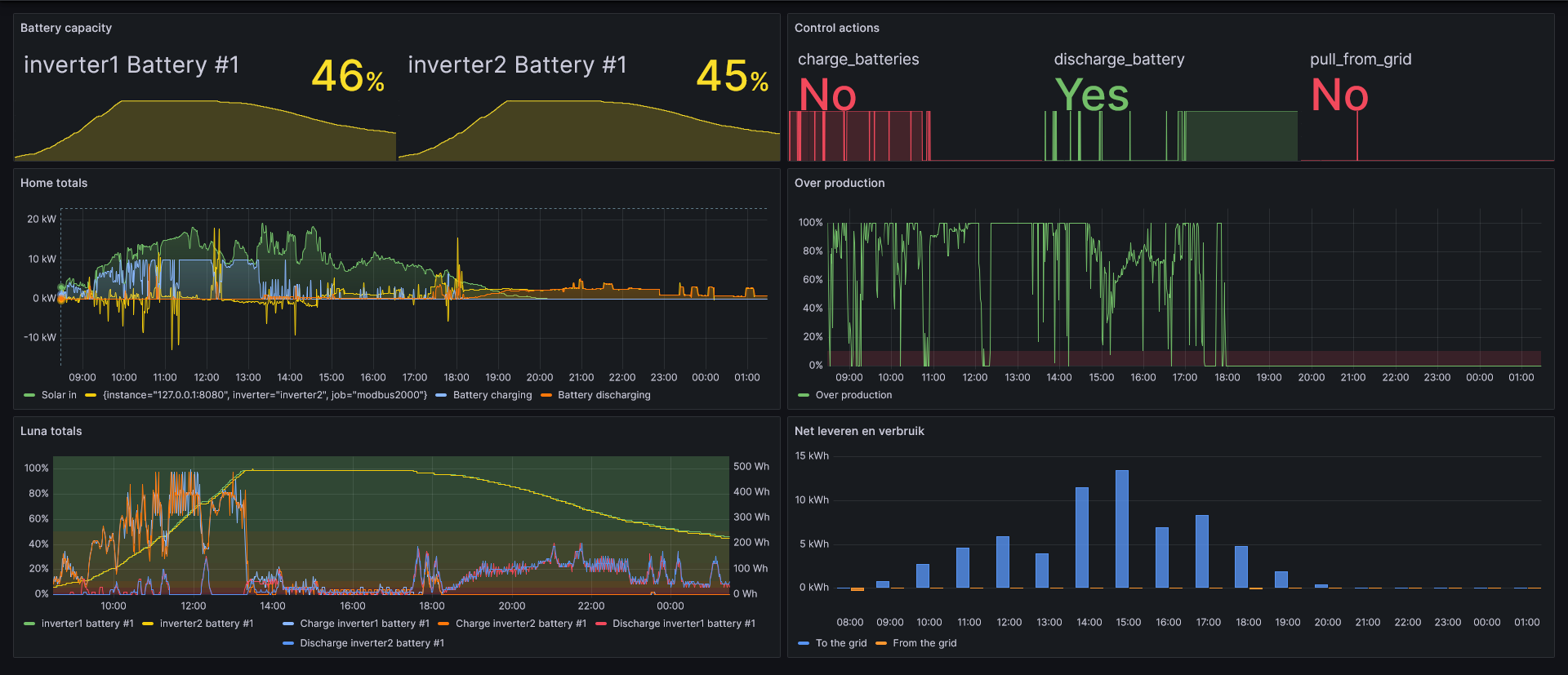
Task: Toggle the inverter1 battery #1 legend label in Luna totals
Action: pos(87,624)
